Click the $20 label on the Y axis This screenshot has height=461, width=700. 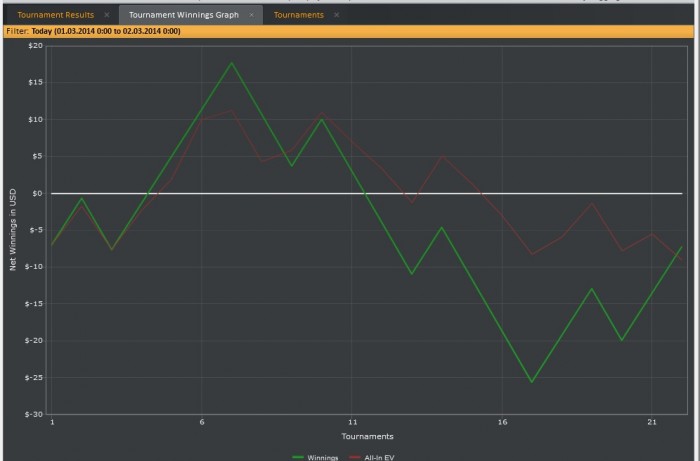click(x=36, y=46)
